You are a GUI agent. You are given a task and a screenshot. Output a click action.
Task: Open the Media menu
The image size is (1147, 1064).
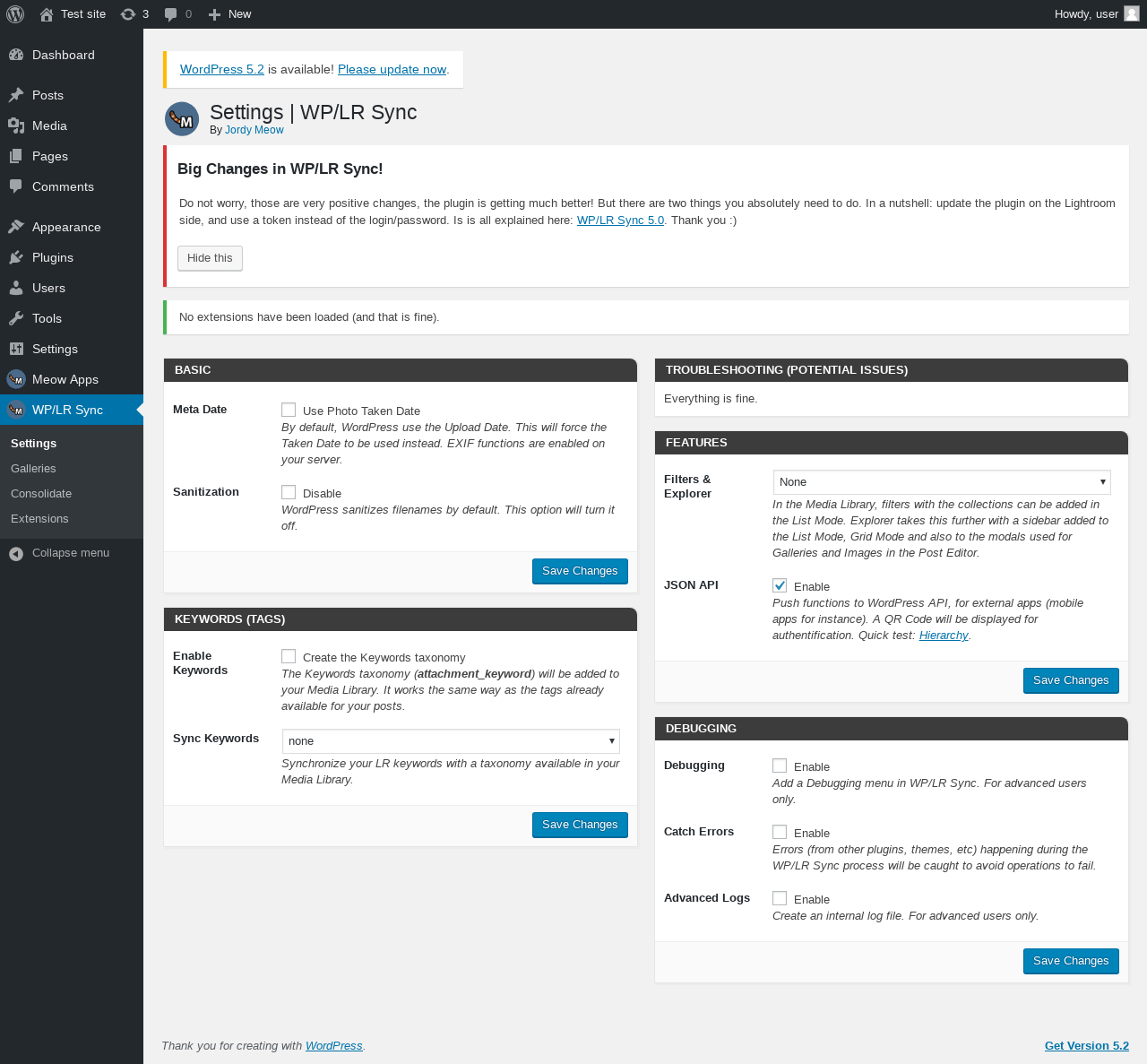pos(72,125)
